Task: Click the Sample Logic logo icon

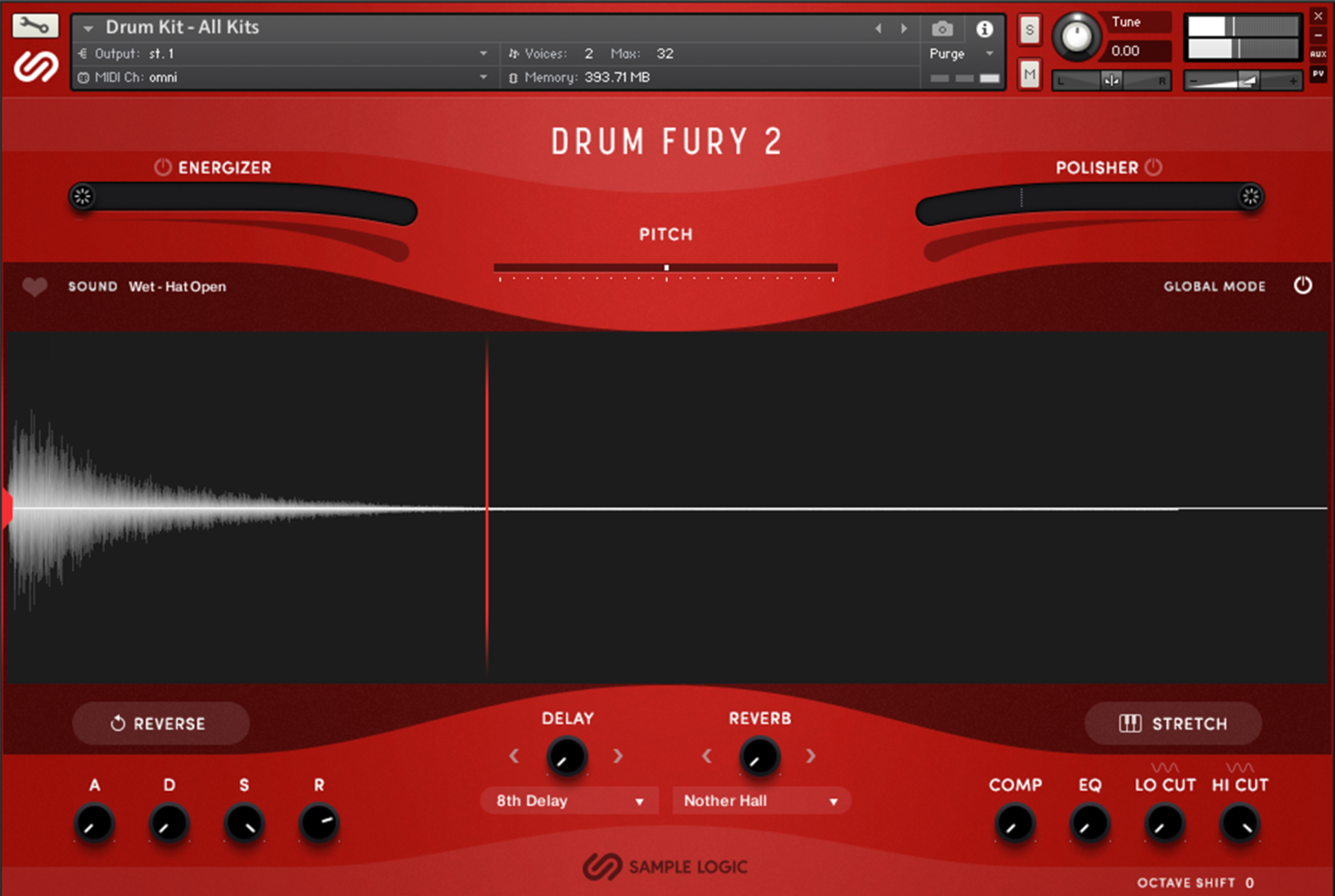Action: pyautogui.click(x=35, y=65)
